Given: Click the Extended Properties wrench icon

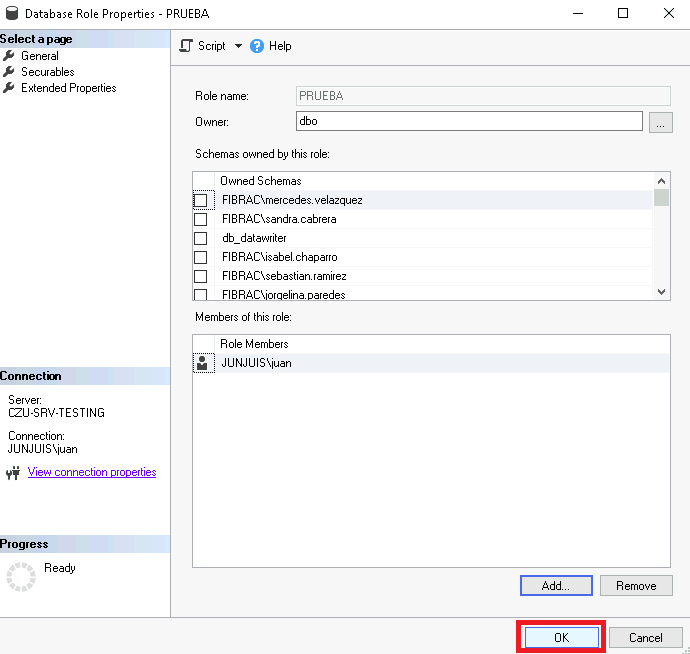Looking at the screenshot, I should [10, 88].
